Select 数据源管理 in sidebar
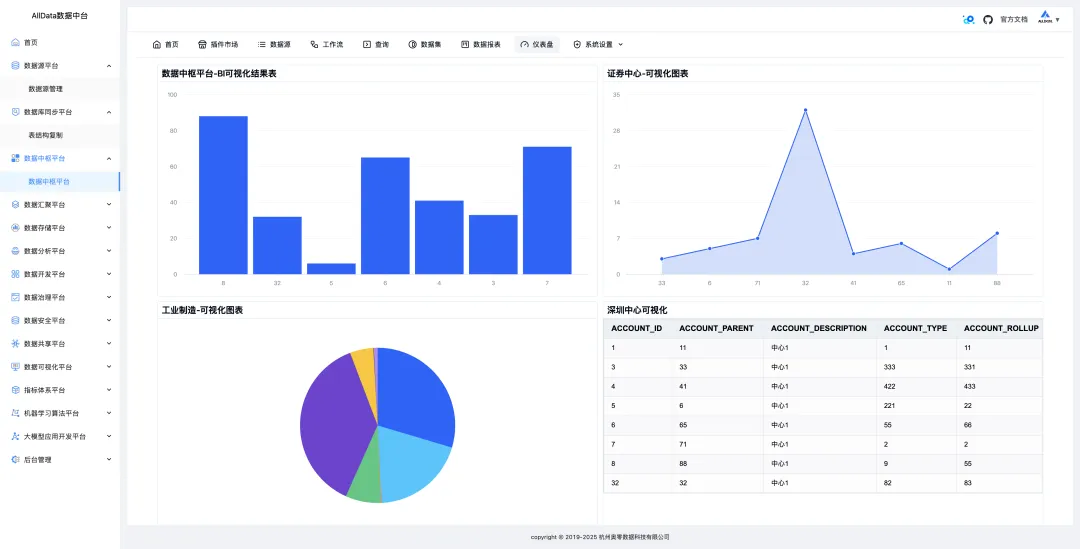This screenshot has height=549, width=1080. coord(45,89)
